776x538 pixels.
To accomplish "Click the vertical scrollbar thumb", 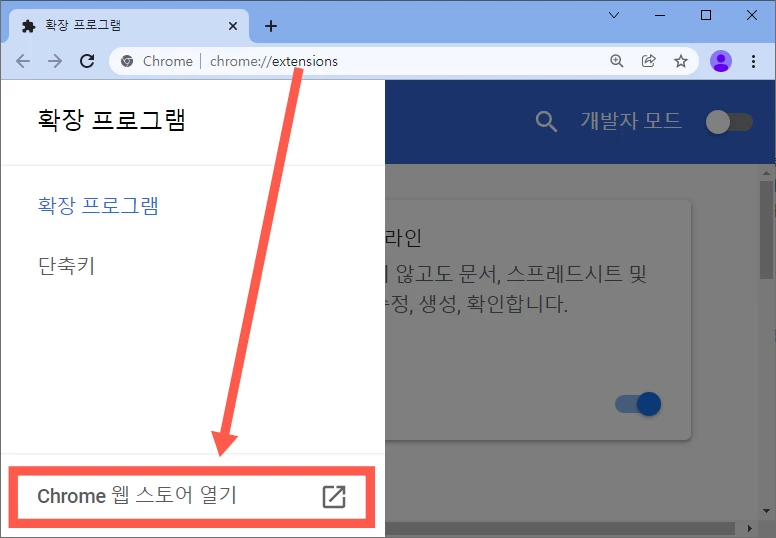I will click(766, 229).
